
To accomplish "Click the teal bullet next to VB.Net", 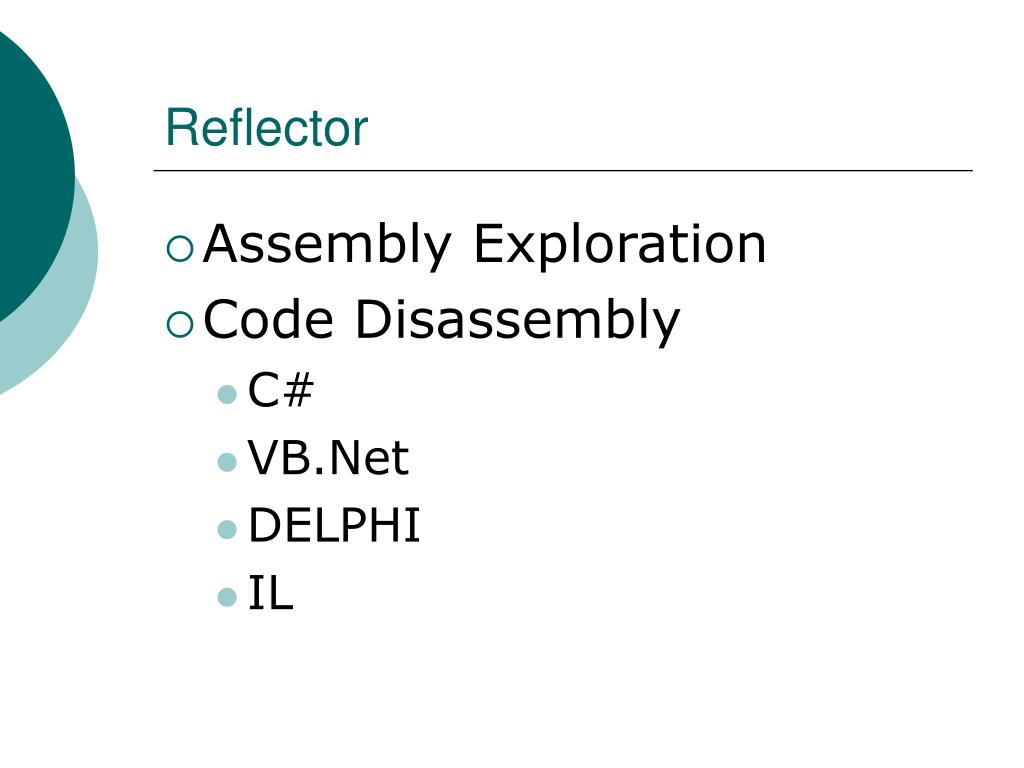I will 227,462.
